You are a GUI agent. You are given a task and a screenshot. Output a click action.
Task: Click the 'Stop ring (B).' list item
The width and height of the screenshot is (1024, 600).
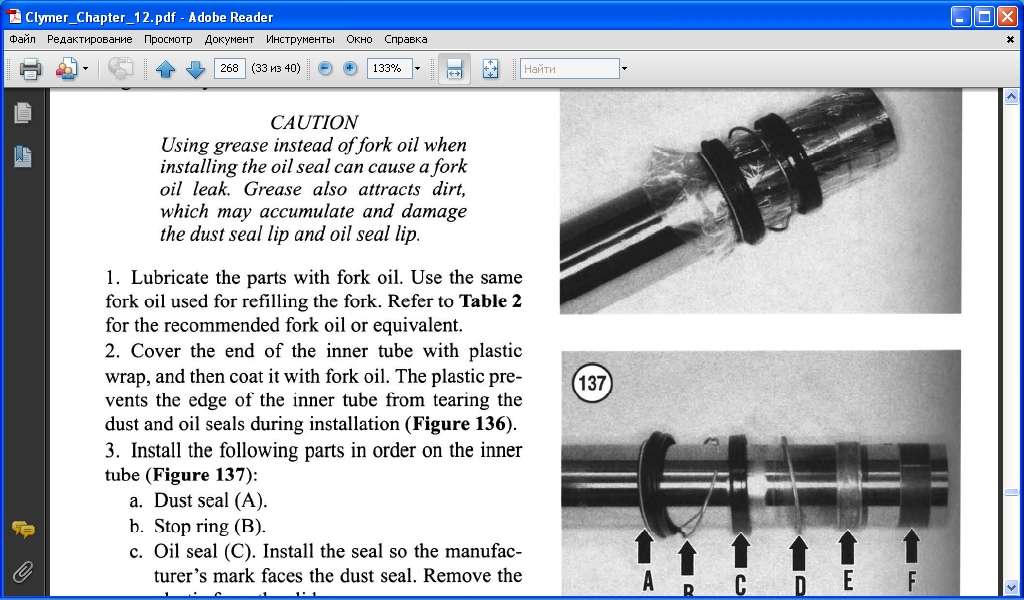[x=209, y=526]
